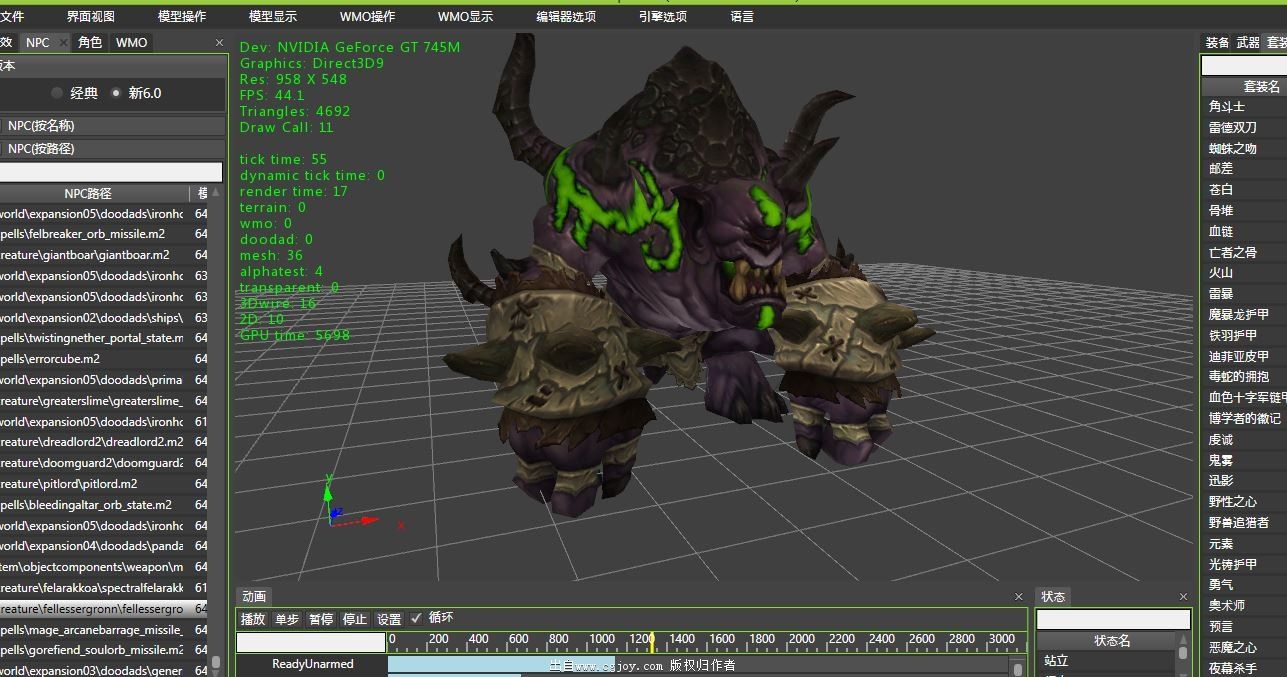1287x677 pixels.
Task: Select the spectralfelarakkoa row
Action: [x=104, y=588]
